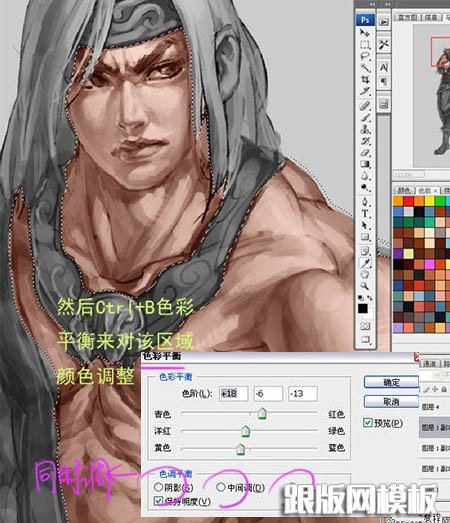The height and width of the screenshot is (523, 450).
Task: Click the Photoshop Ps logo
Action: pyautogui.click(x=365, y=20)
